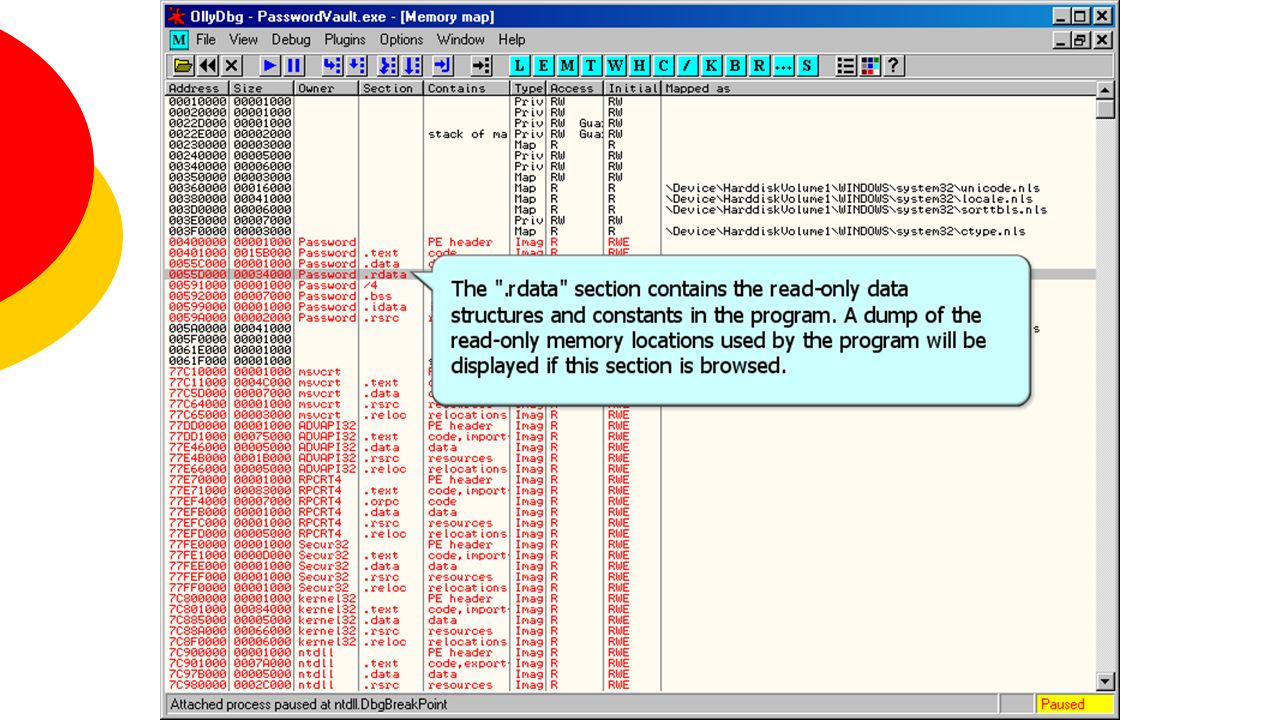
Task: Select the kernel32 .text row at 7C801000
Action: (630, 609)
